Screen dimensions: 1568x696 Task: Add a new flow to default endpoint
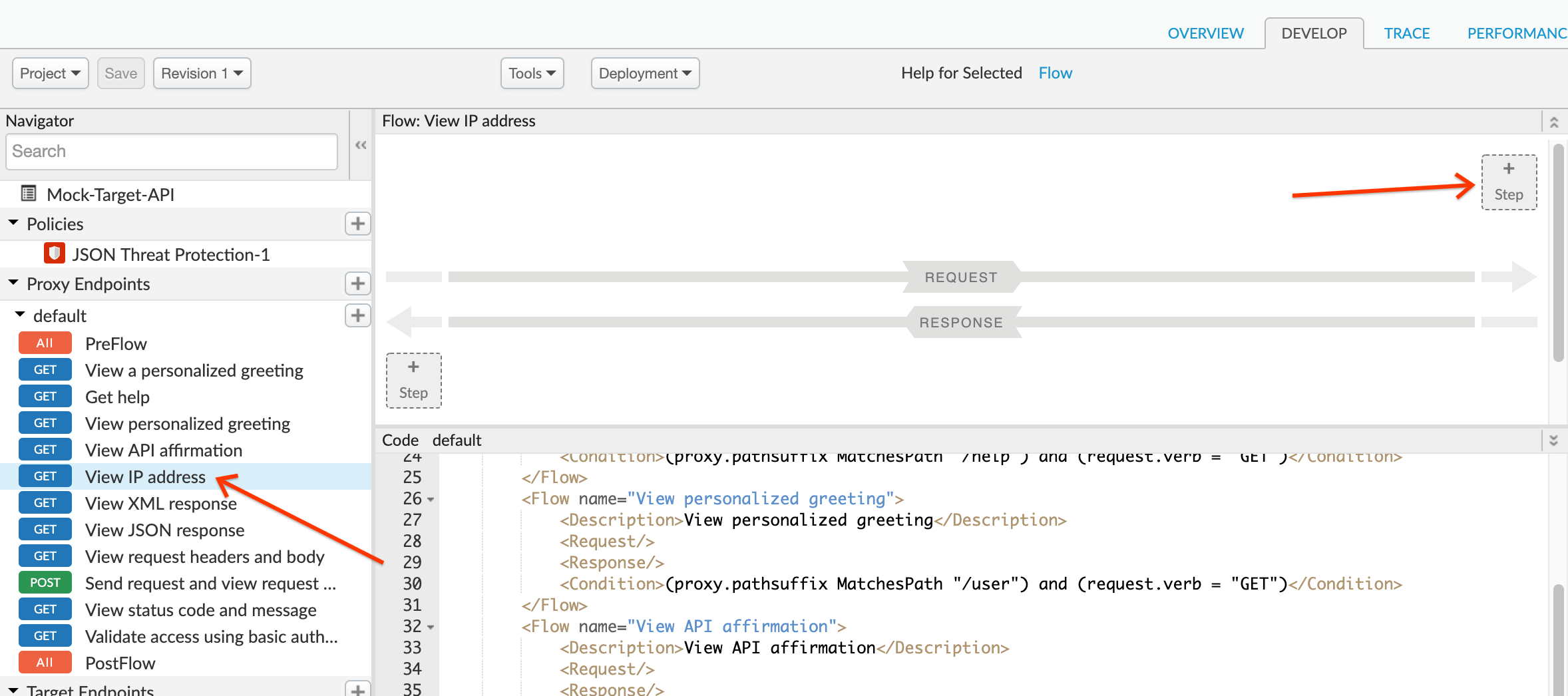pyautogui.click(x=357, y=315)
